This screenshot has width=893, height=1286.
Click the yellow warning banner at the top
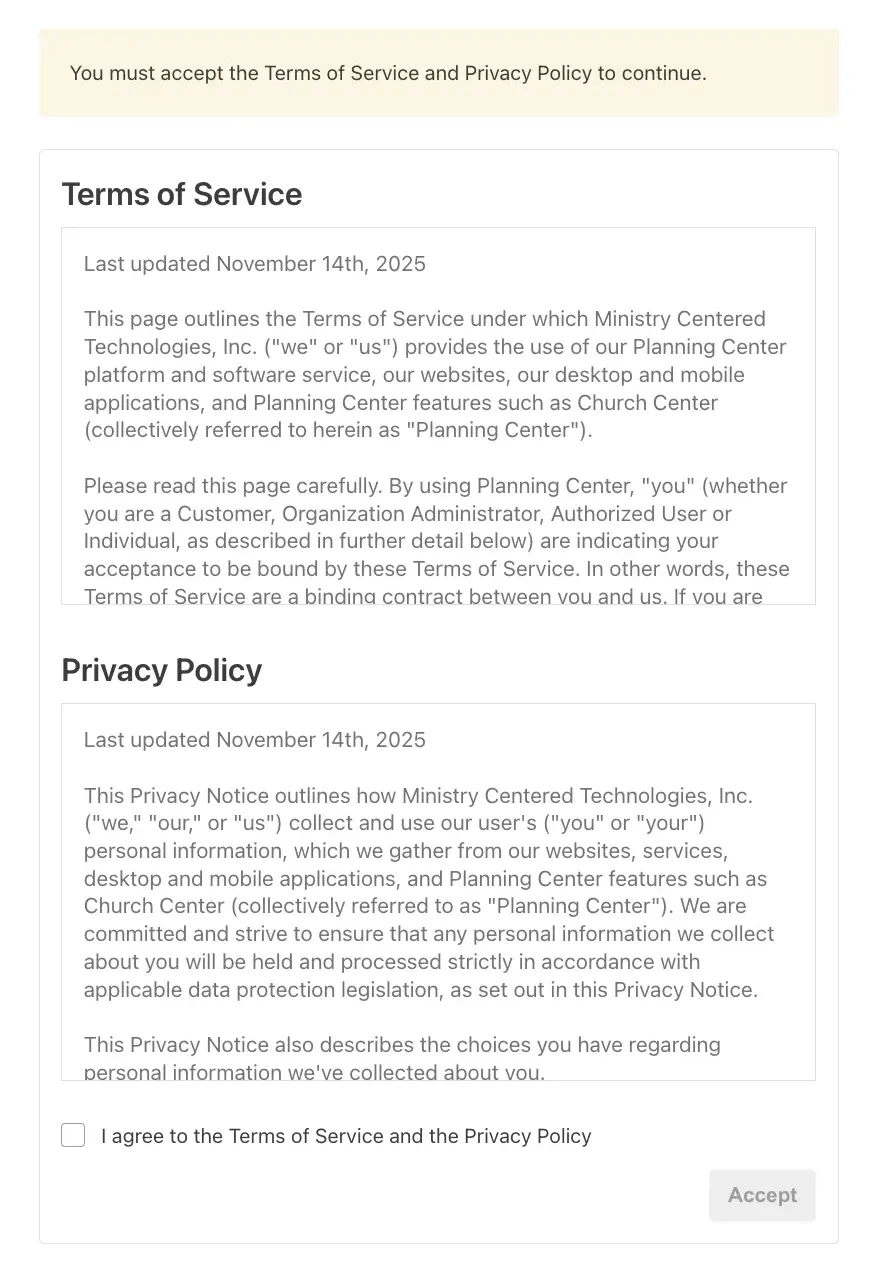click(438, 72)
